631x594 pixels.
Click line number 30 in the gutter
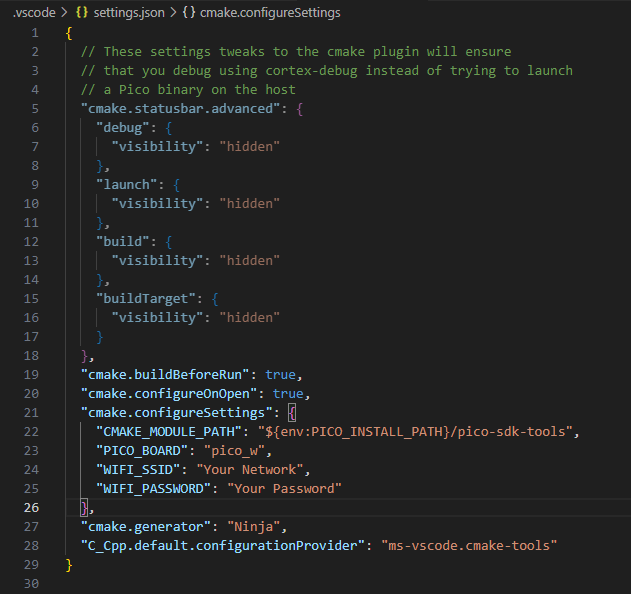pyautogui.click(x=31, y=584)
